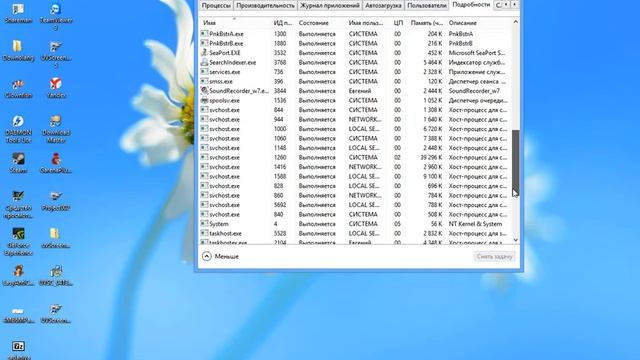Select the svchost.exe row with PID 1060
Viewport: 640px width, 360px height.
click(x=355, y=138)
